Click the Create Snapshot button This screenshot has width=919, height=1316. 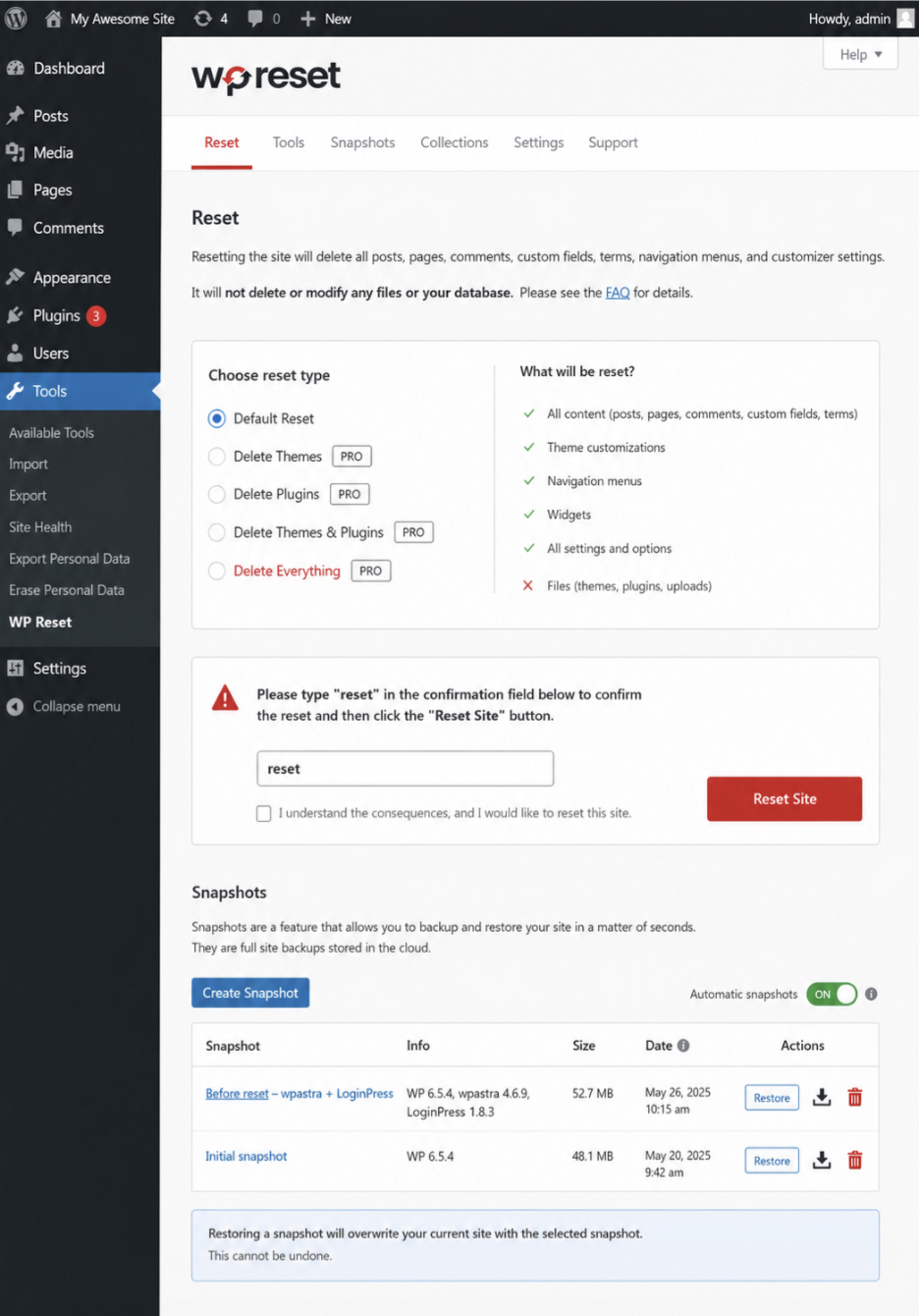(x=250, y=993)
